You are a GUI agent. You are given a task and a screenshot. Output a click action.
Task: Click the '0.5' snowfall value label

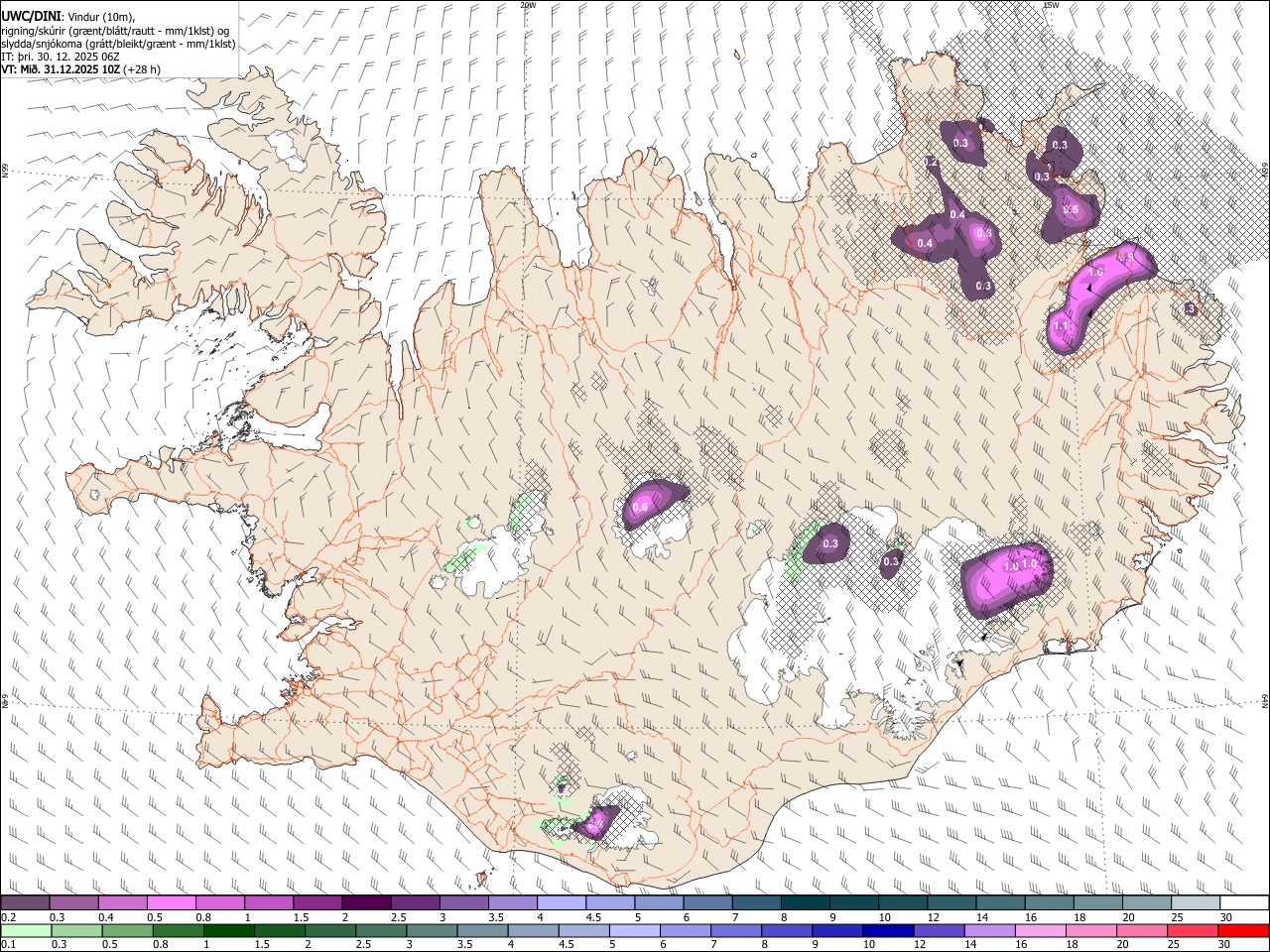1071,209
